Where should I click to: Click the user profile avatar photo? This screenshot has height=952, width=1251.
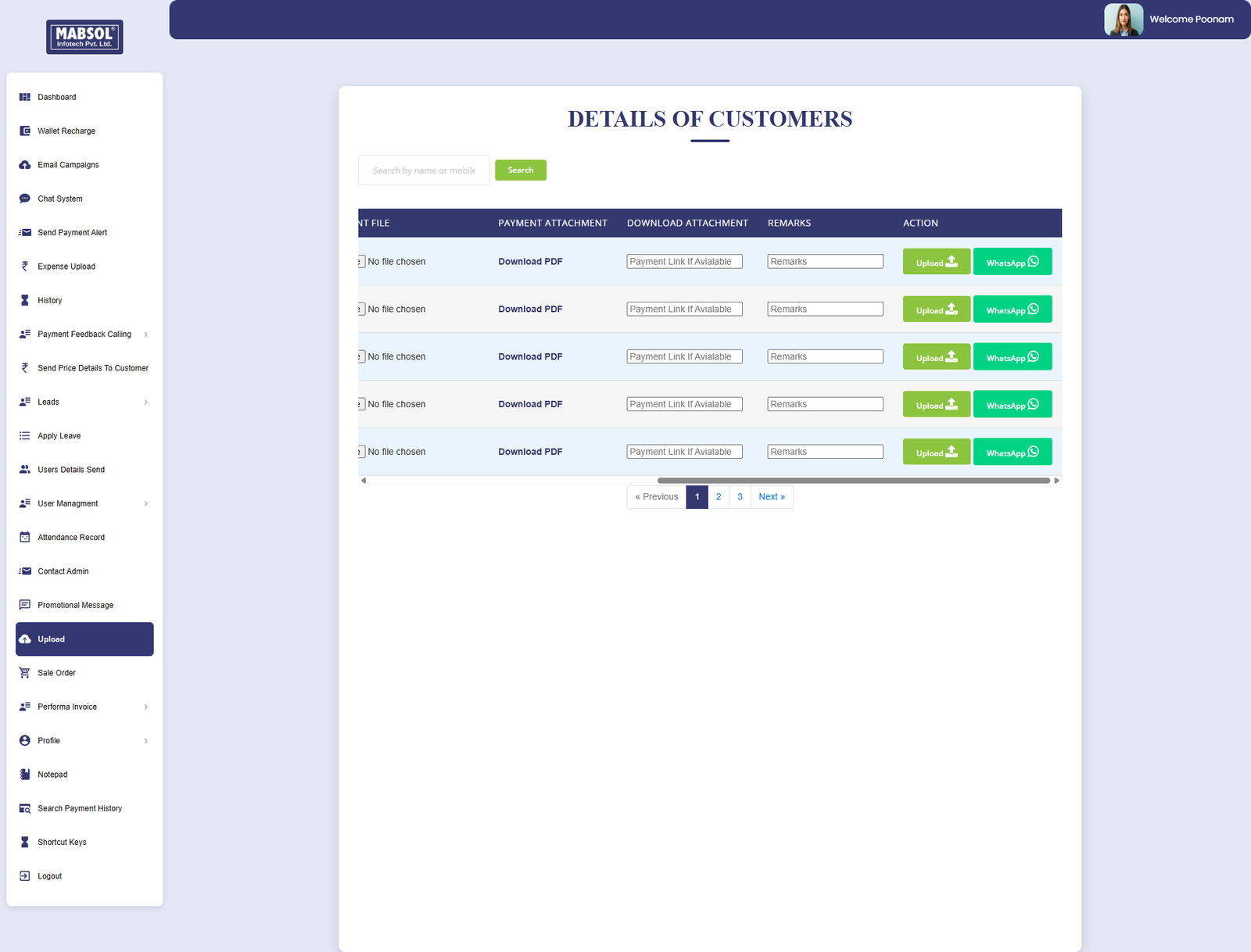1123,20
